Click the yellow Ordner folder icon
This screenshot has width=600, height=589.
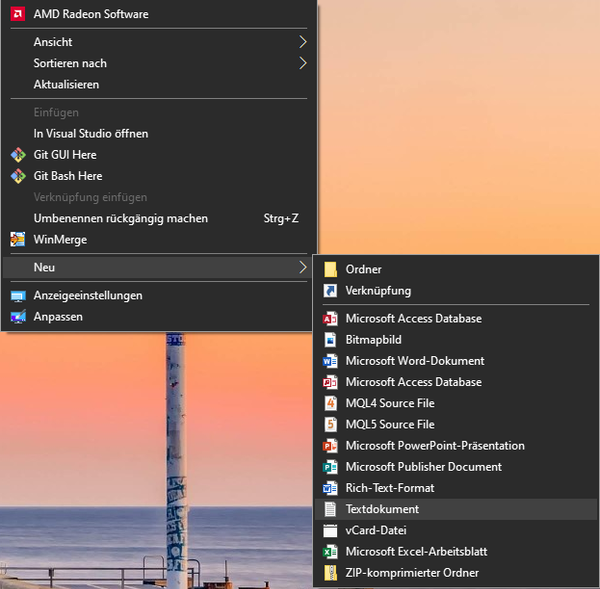(x=330, y=269)
